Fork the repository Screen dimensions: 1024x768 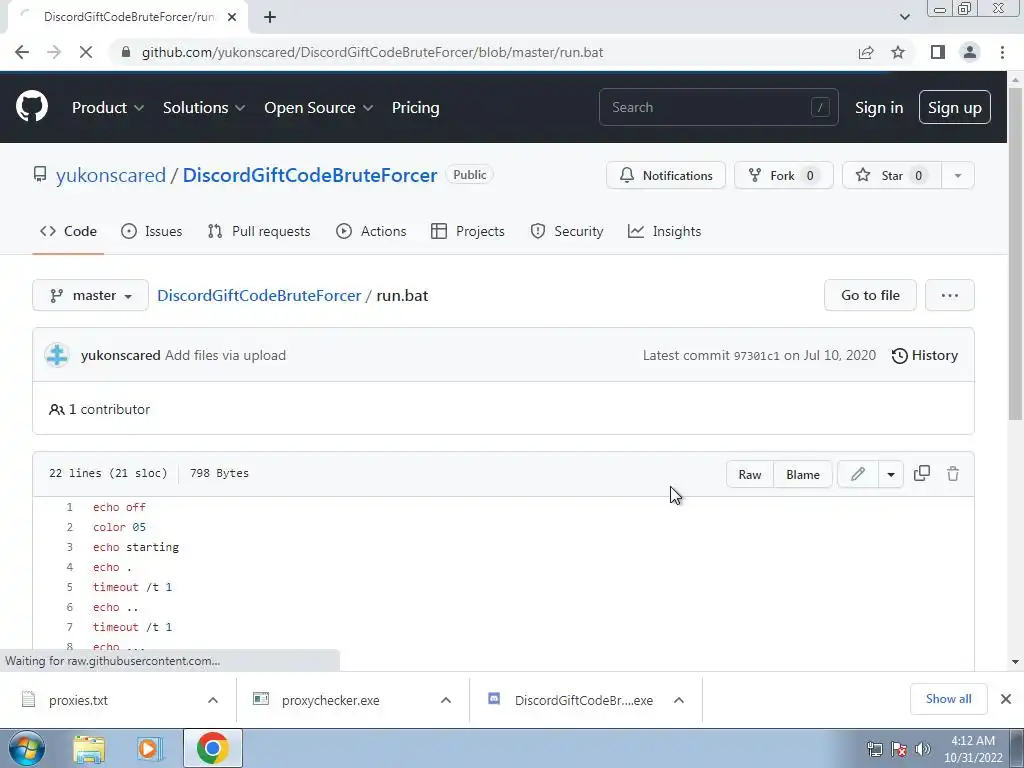coord(783,175)
